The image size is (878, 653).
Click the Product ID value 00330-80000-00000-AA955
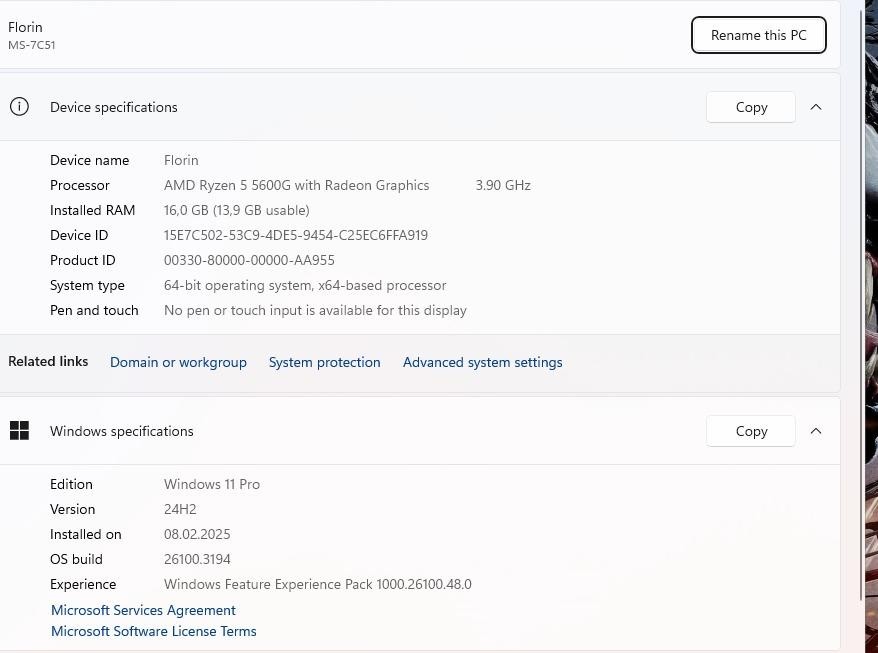[249, 260]
